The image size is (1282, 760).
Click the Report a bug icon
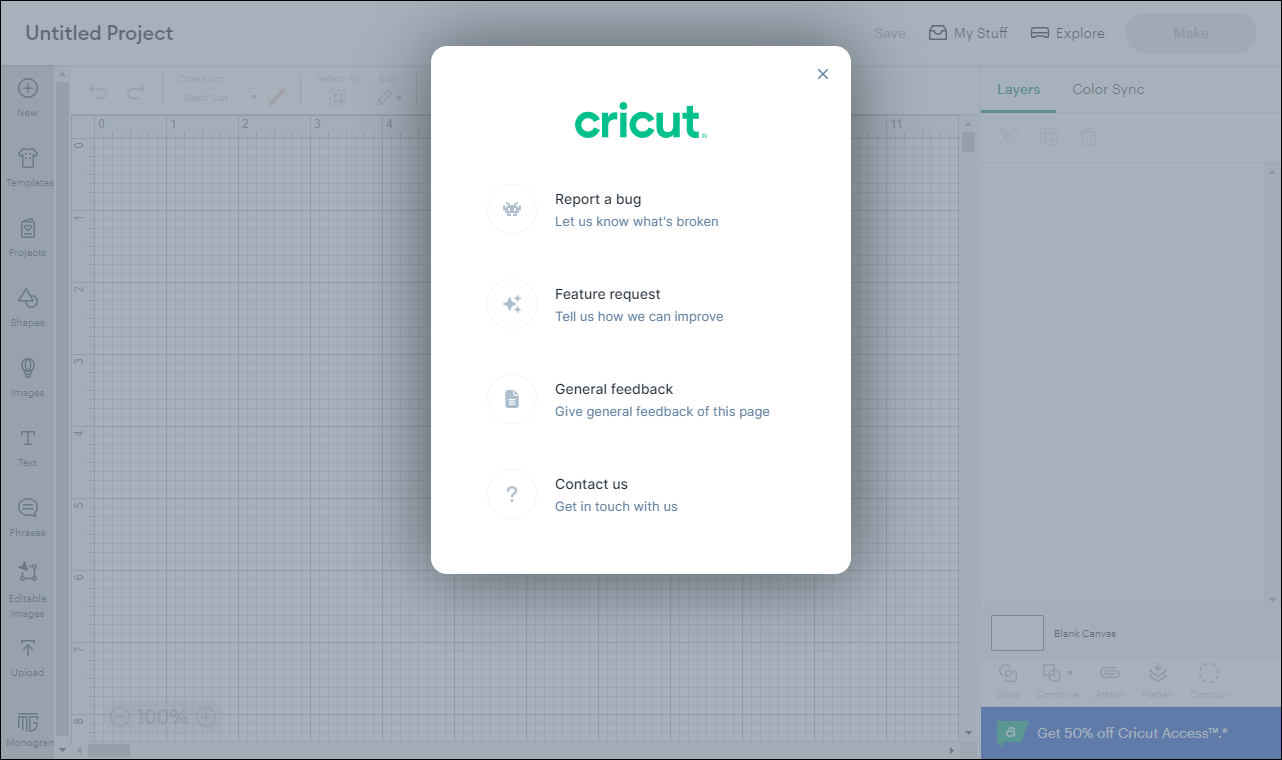coord(512,209)
